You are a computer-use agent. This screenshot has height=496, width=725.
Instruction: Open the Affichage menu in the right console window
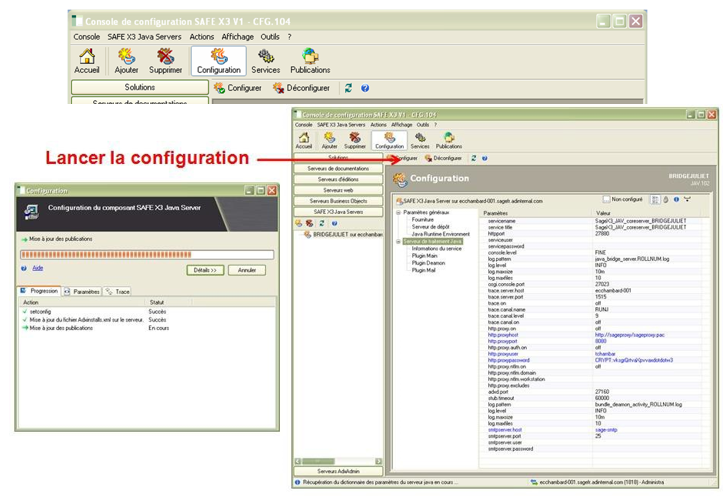click(401, 125)
